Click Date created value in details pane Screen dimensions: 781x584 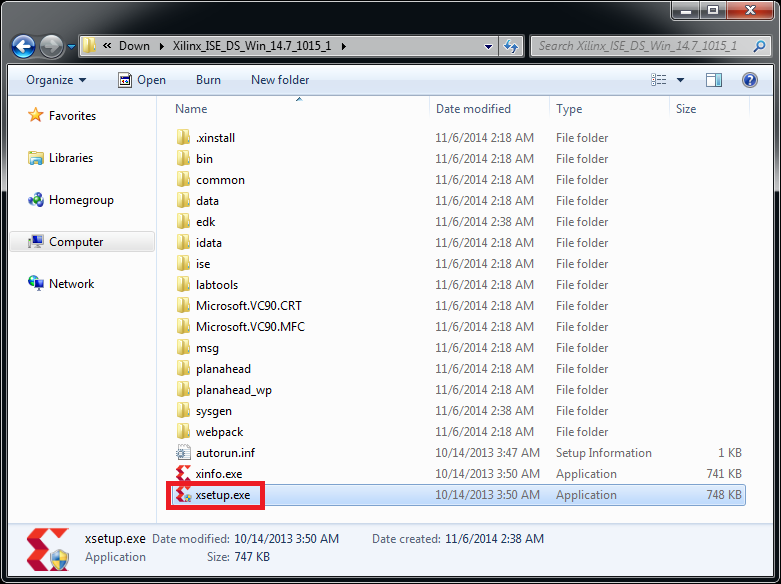click(x=494, y=539)
